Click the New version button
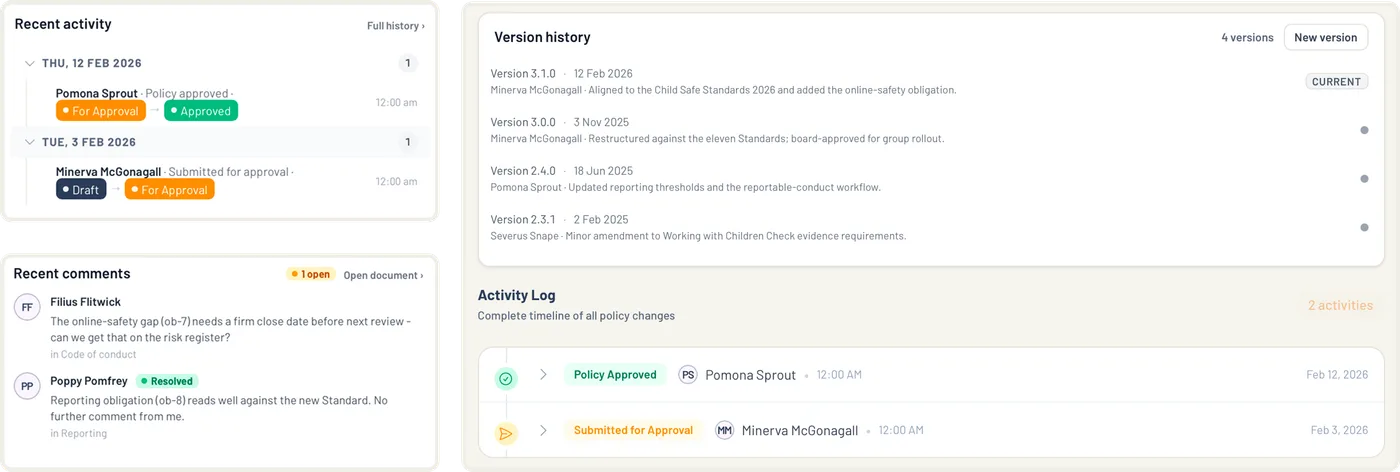1400x472 pixels. [x=1326, y=37]
